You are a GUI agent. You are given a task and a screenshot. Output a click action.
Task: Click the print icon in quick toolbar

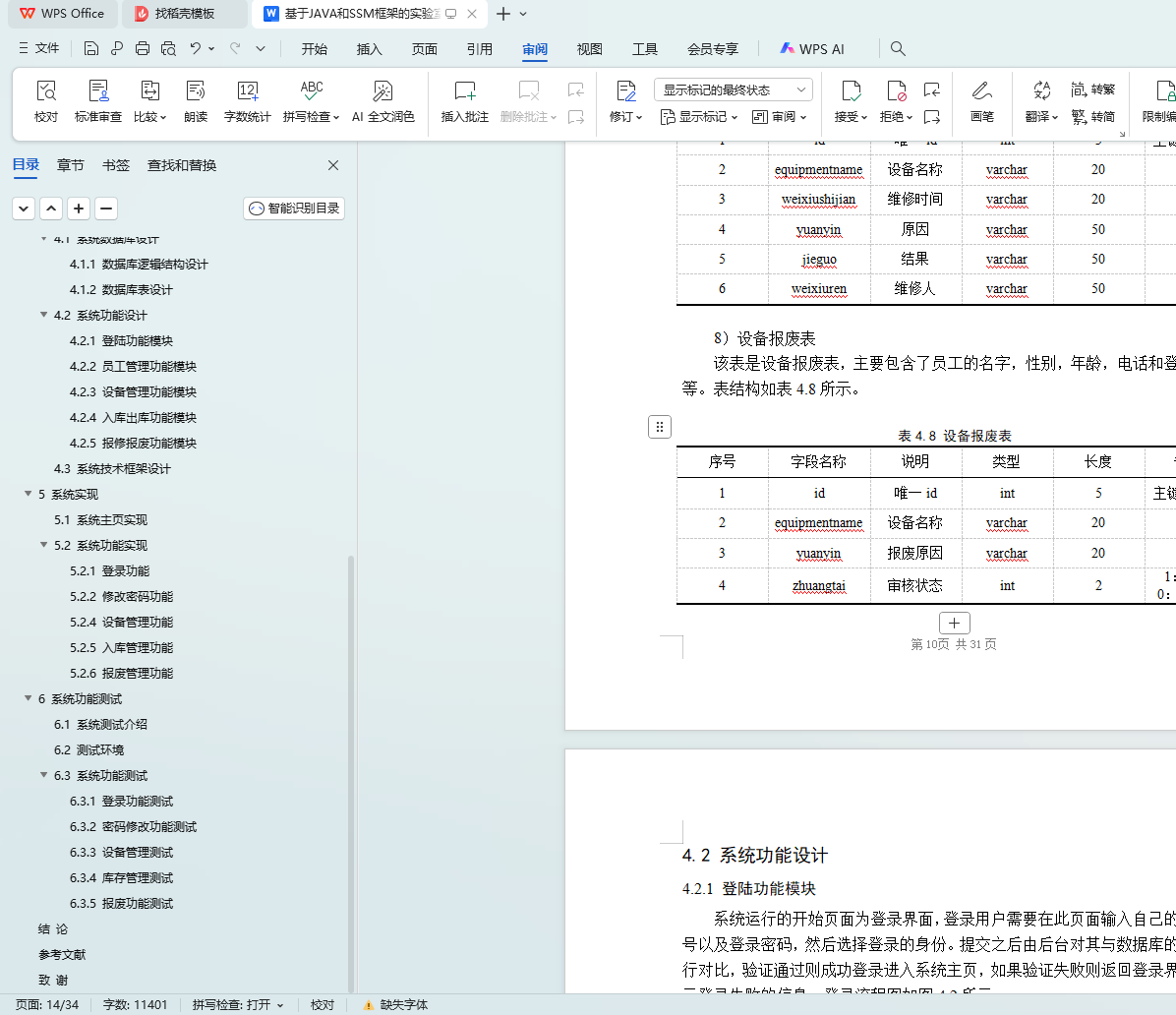click(143, 49)
